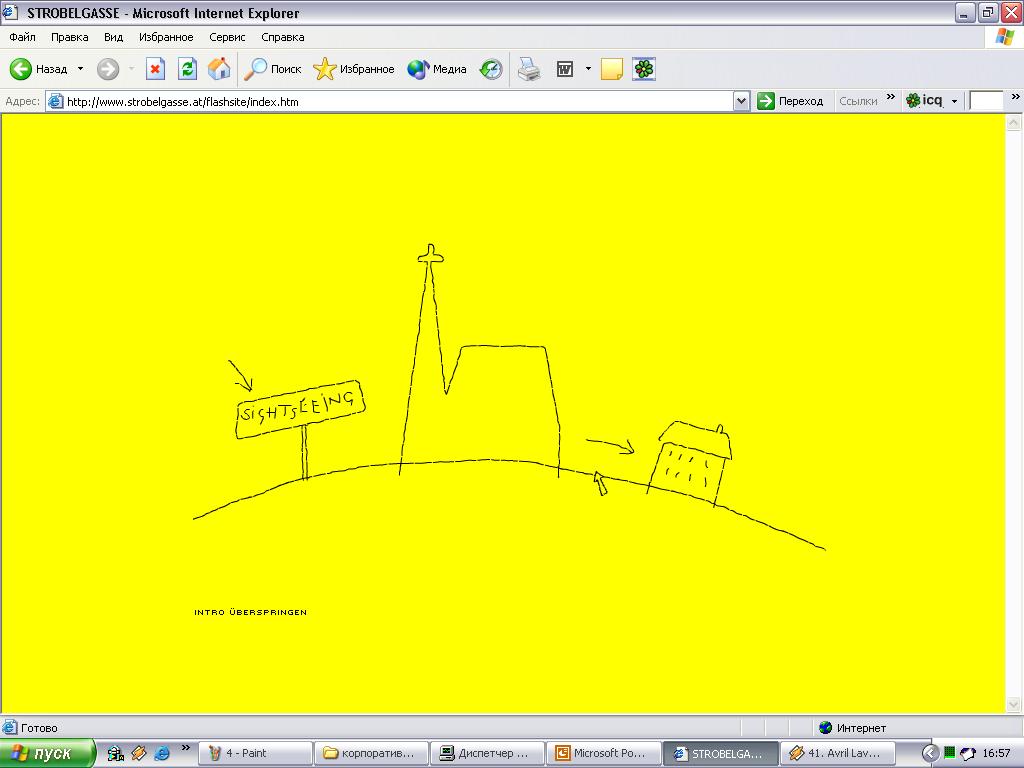Open the Назад back history dropdown
The width and height of the screenshot is (1024, 768).
click(81, 69)
